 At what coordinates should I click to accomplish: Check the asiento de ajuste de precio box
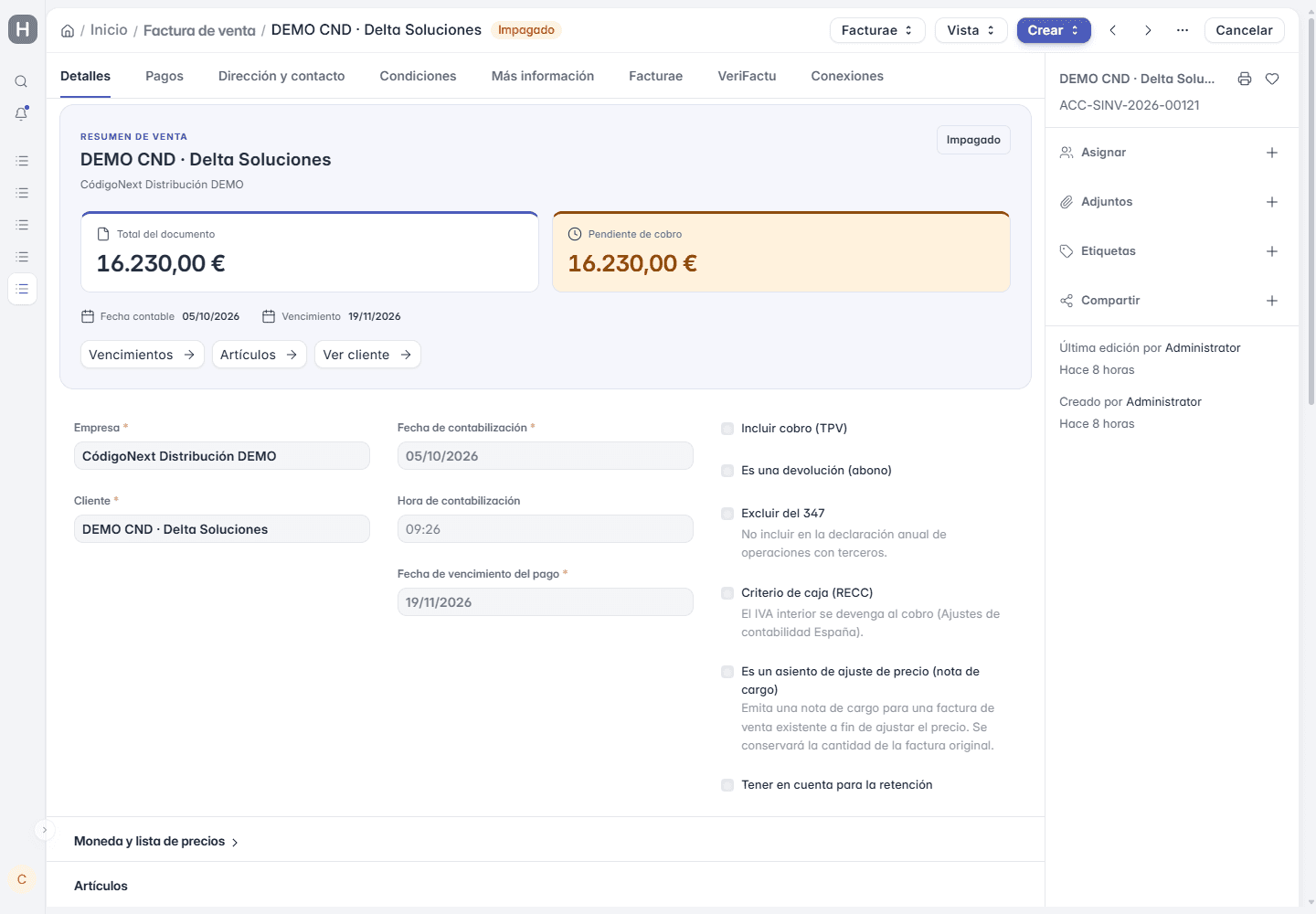(x=727, y=672)
